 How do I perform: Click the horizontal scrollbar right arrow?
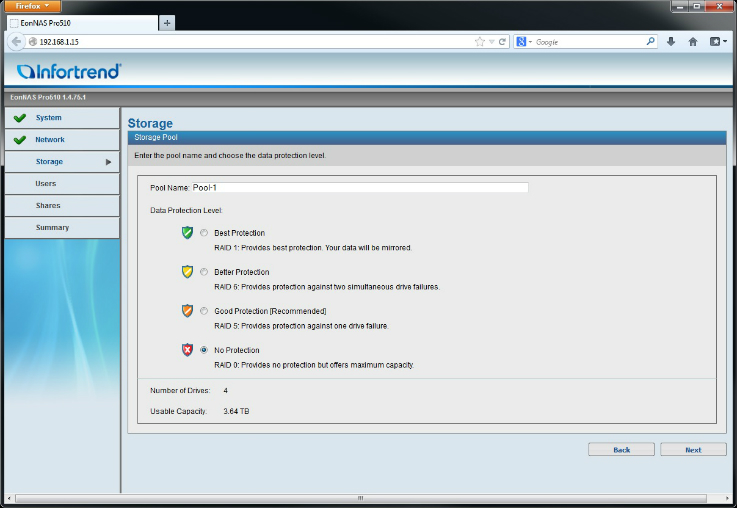pyautogui.click(x=728, y=498)
